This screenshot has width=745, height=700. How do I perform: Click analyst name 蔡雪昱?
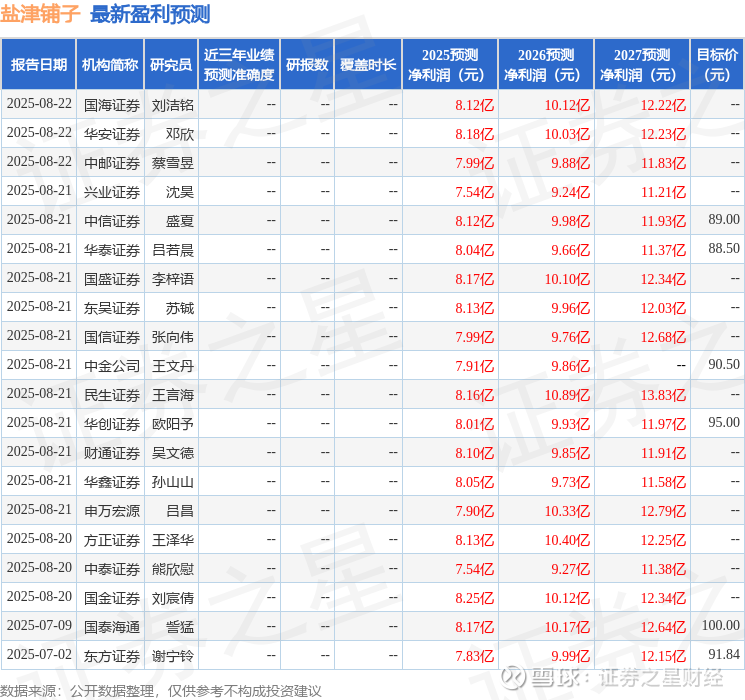pyautogui.click(x=173, y=163)
